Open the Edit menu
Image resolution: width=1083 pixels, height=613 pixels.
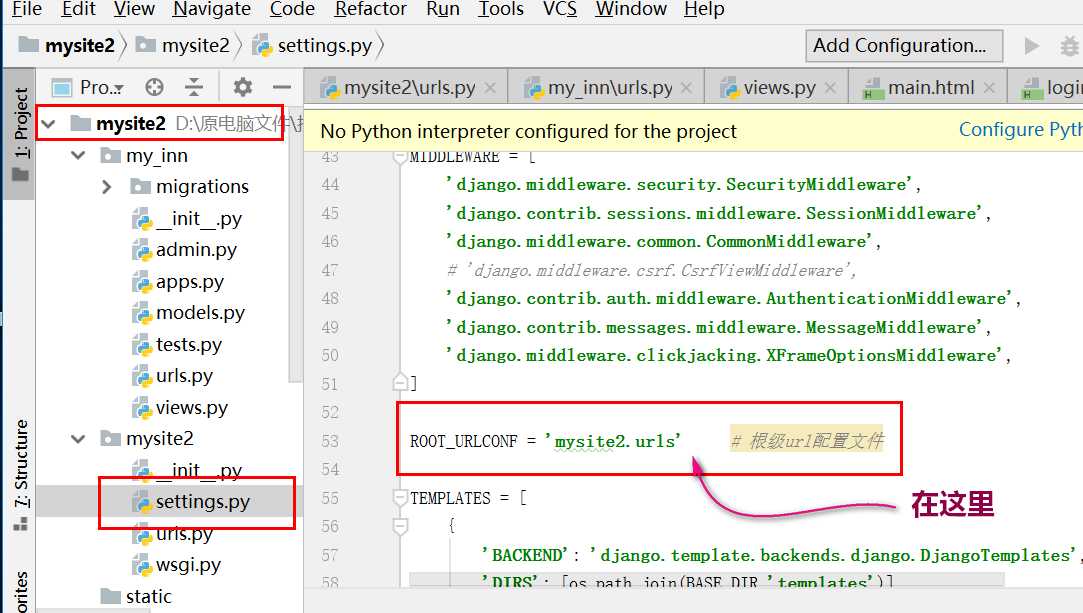coord(78,9)
